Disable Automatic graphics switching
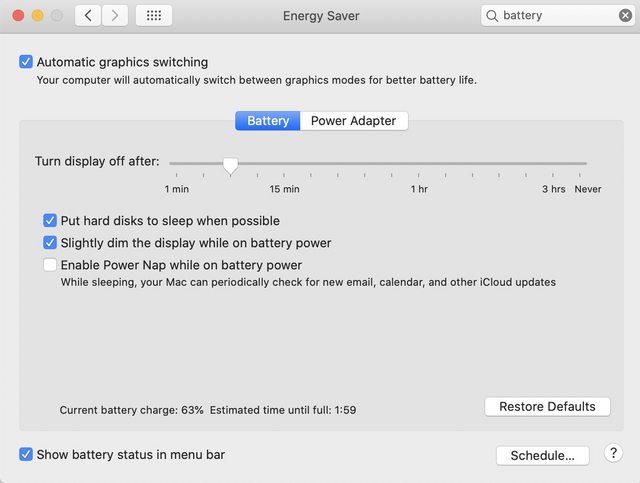The width and height of the screenshot is (640, 483). [26, 62]
